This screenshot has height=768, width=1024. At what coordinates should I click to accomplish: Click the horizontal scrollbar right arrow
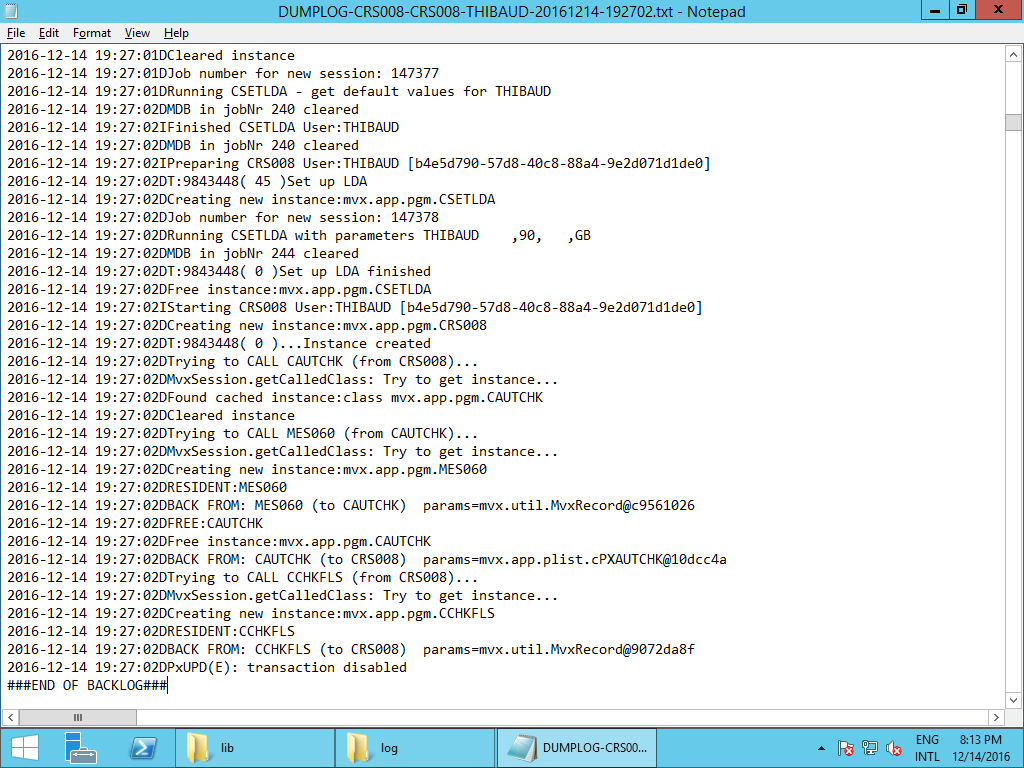click(995, 718)
